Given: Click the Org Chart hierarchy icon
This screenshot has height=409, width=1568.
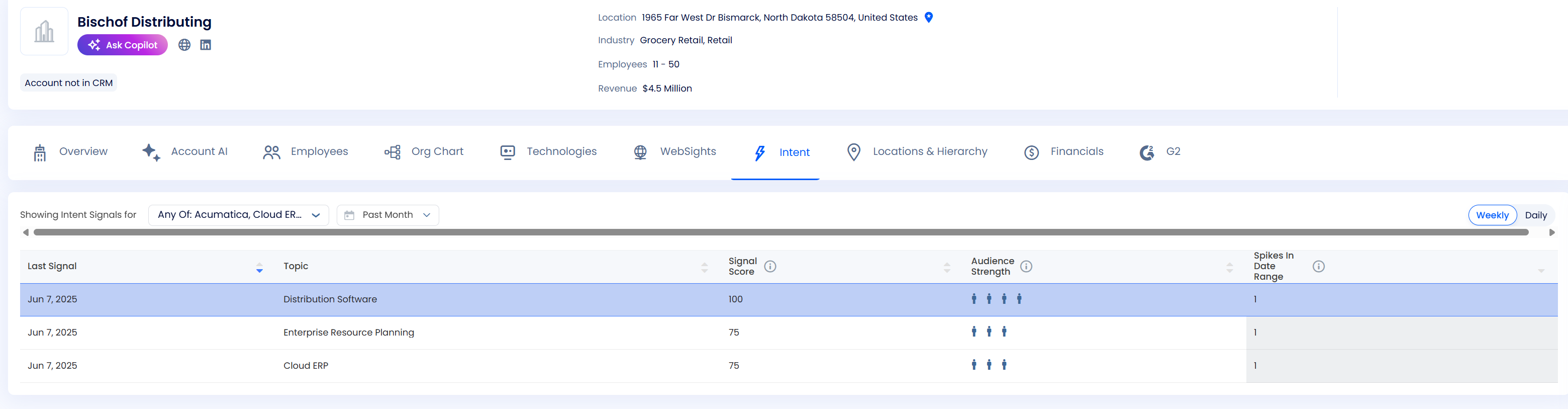Looking at the screenshot, I should [393, 152].
